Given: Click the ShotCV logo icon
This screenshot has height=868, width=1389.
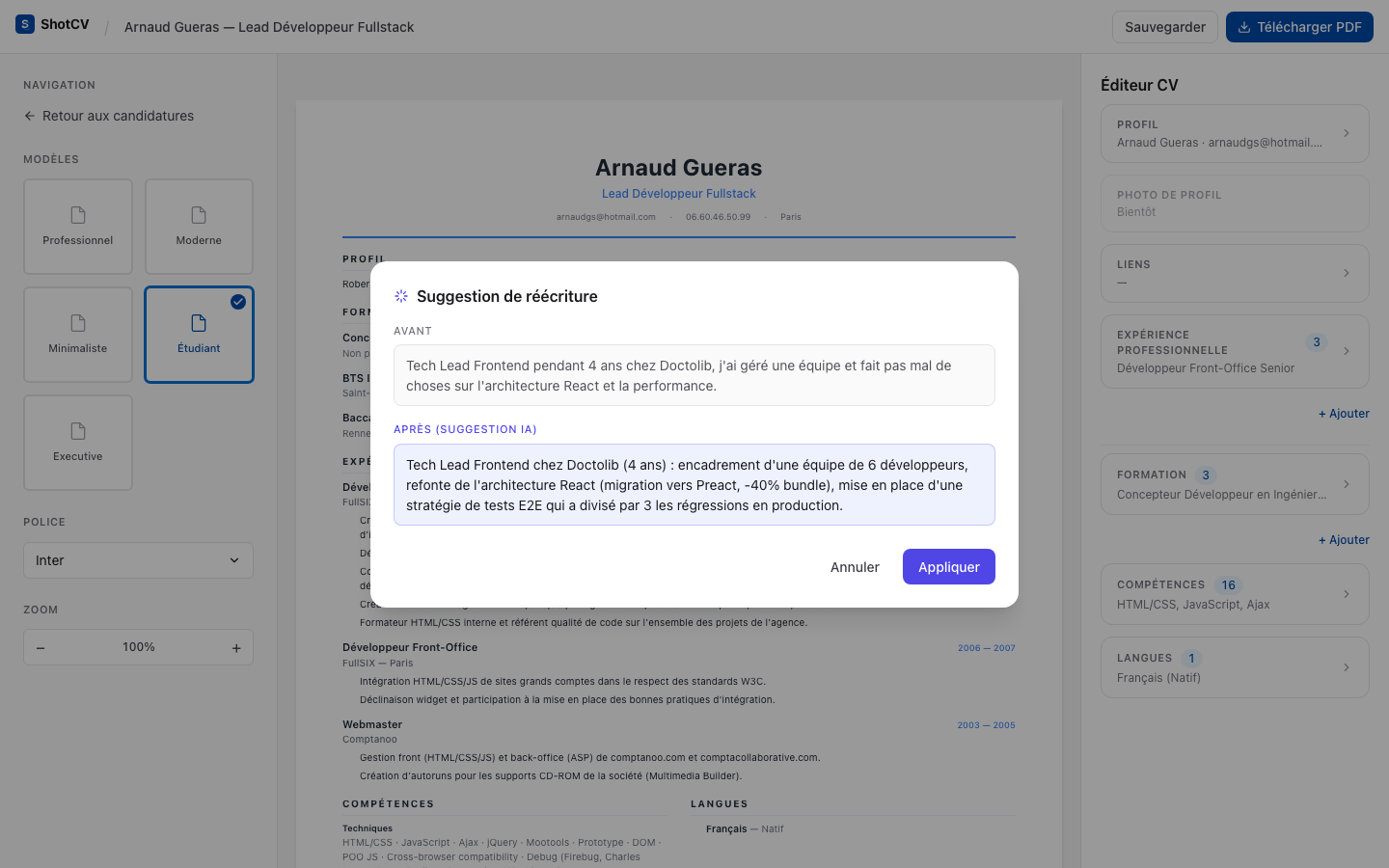Looking at the screenshot, I should click(x=25, y=24).
